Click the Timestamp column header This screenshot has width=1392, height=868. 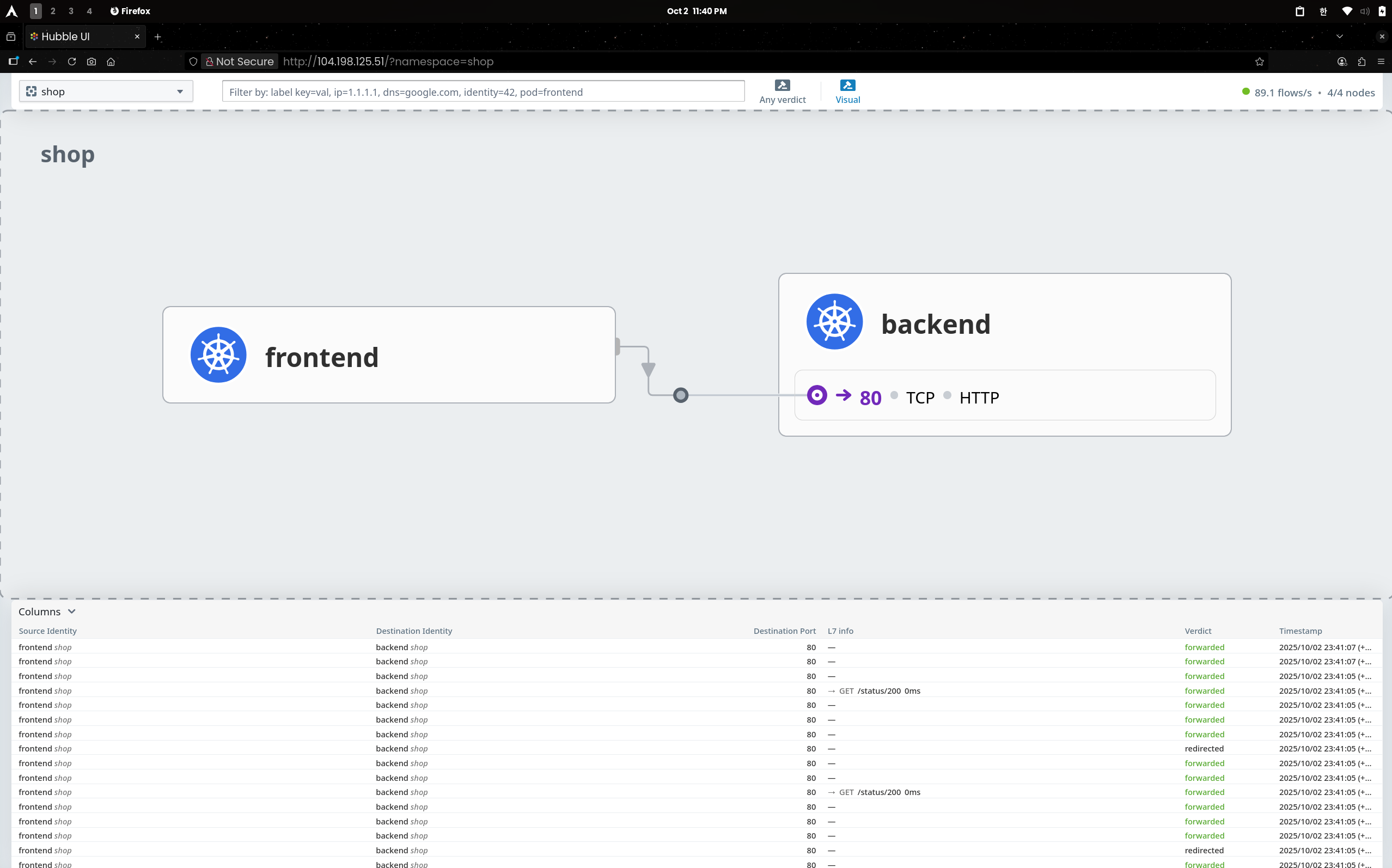pyautogui.click(x=1299, y=631)
